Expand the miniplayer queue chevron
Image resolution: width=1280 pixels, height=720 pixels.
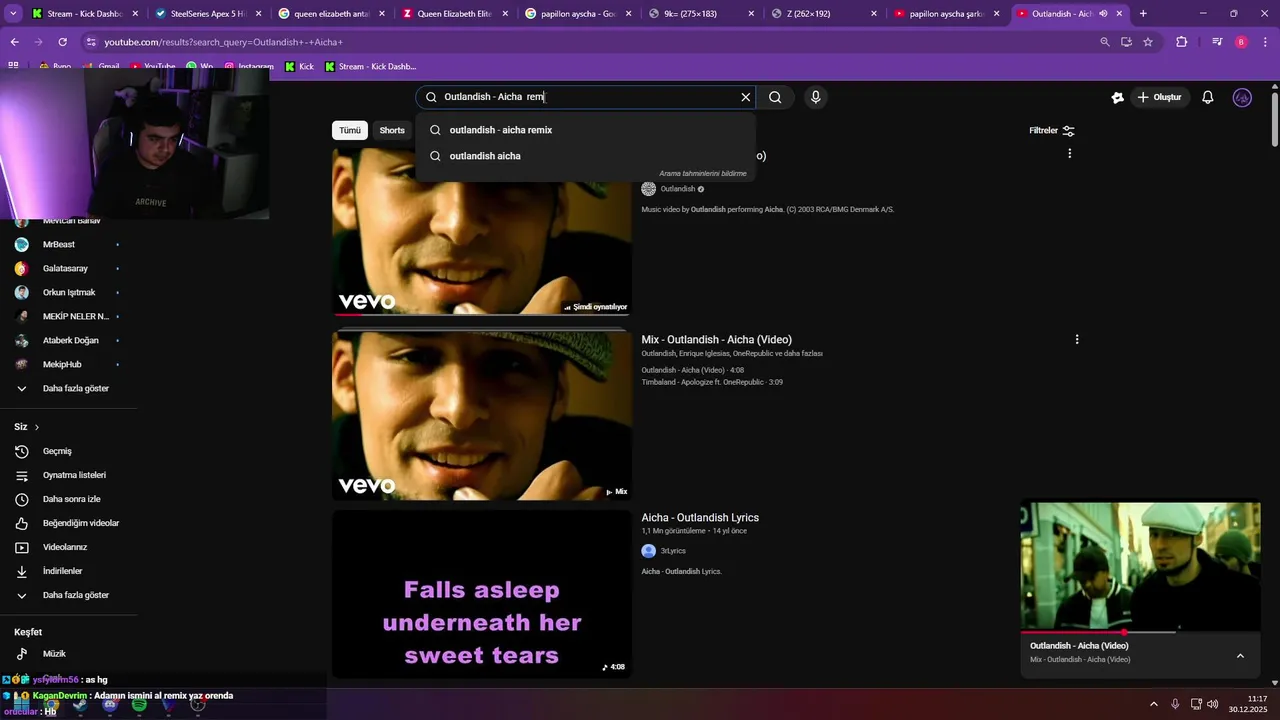click(x=1240, y=656)
